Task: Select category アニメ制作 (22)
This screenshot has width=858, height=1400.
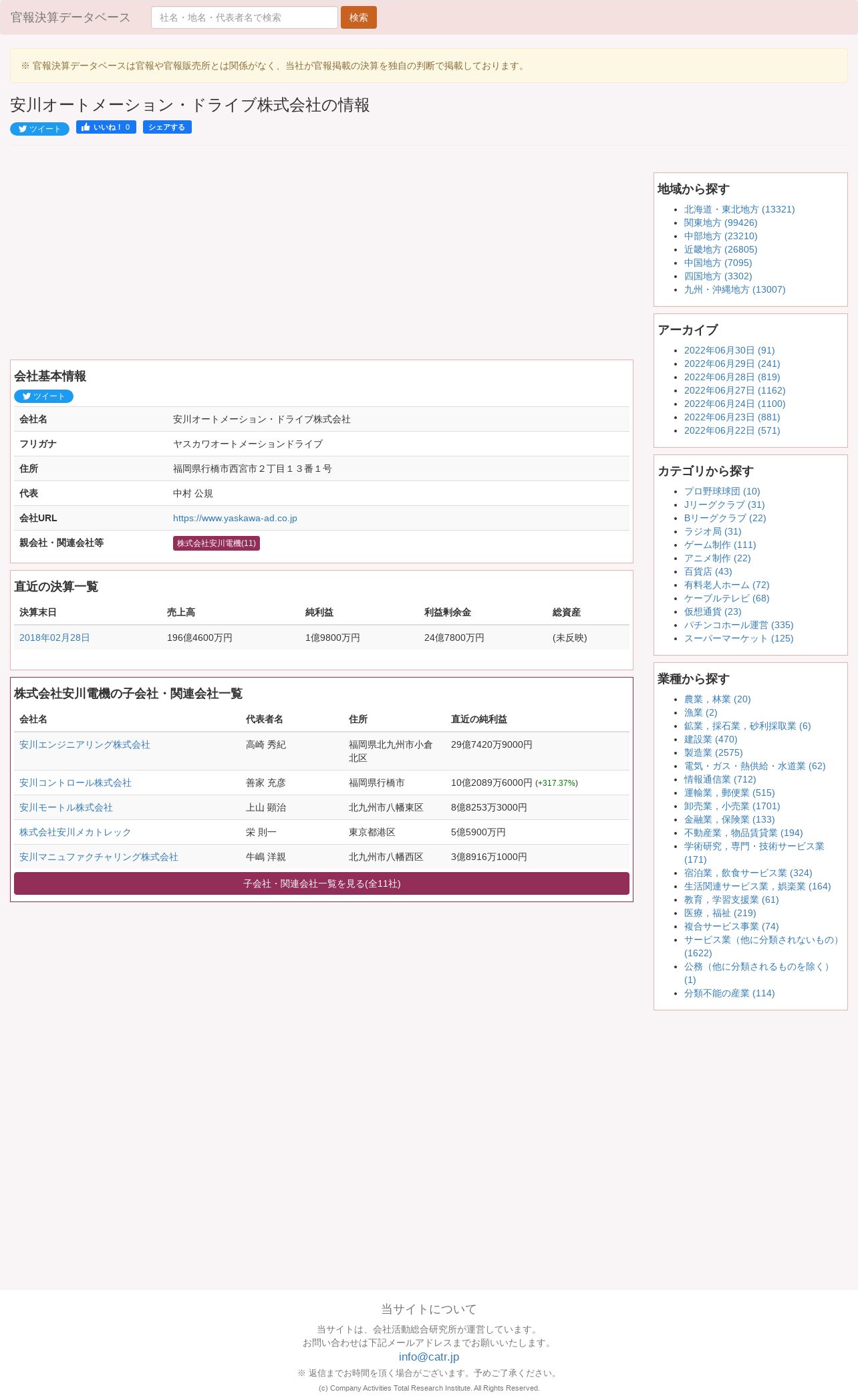Action: pyautogui.click(x=718, y=558)
